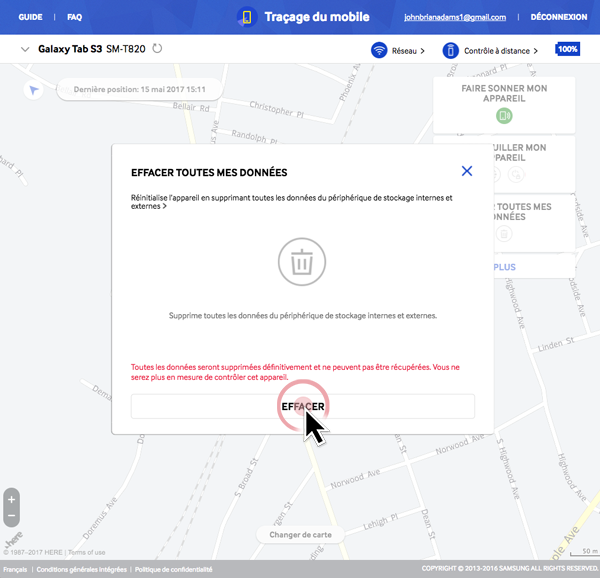Click the Dernière position timestamp pill
600x578 pixels.
coord(139,90)
